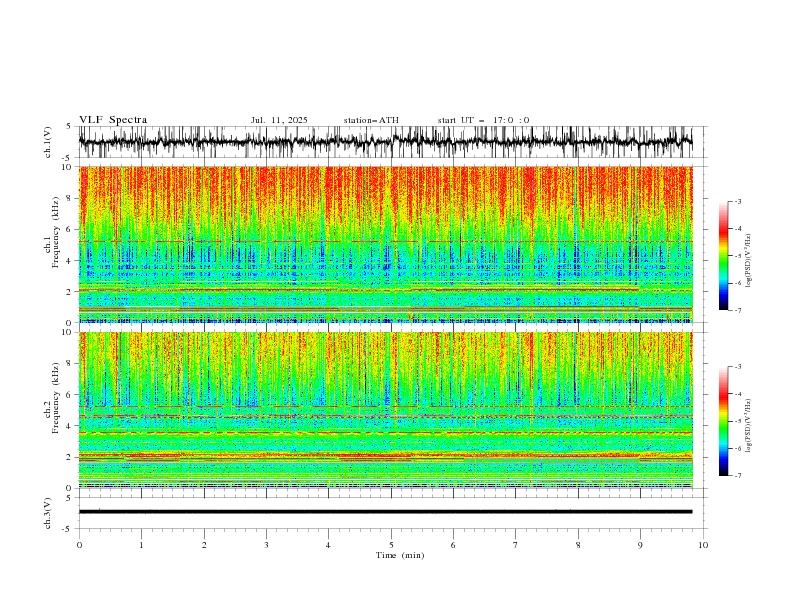Click the ch.2 PSD color scale bar
The image size is (792, 612).
pyautogui.click(x=724, y=421)
